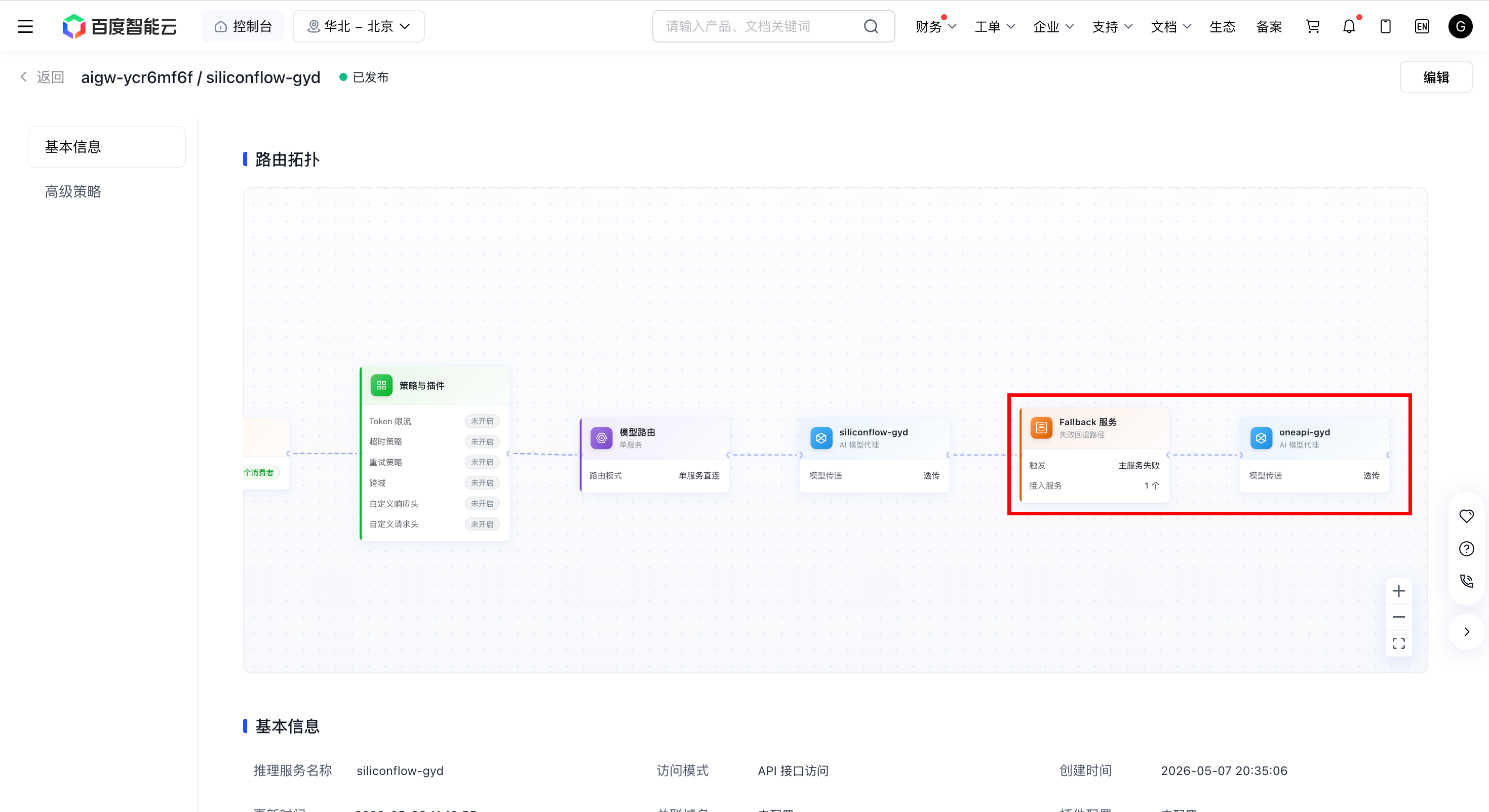This screenshot has width=1489, height=812.
Task: Collapse the floating side toolbar arrow
Action: click(x=1466, y=632)
